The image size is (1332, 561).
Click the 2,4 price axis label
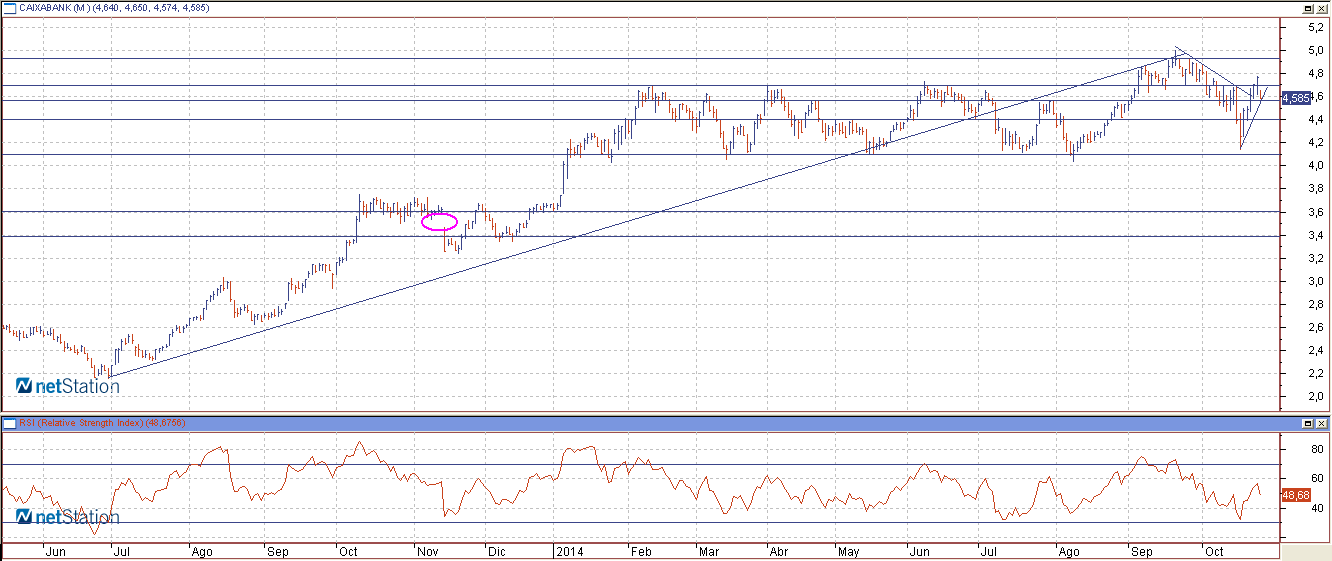tap(1317, 350)
